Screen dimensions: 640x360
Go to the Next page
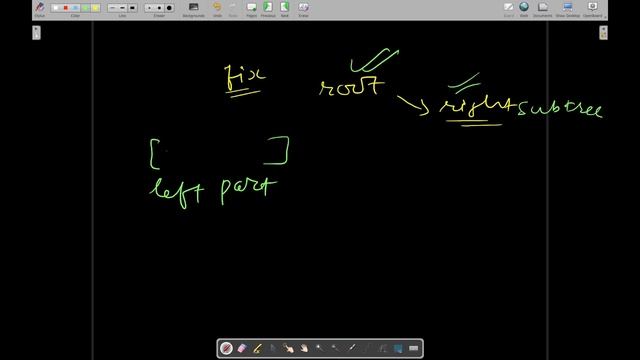[x=284, y=9]
